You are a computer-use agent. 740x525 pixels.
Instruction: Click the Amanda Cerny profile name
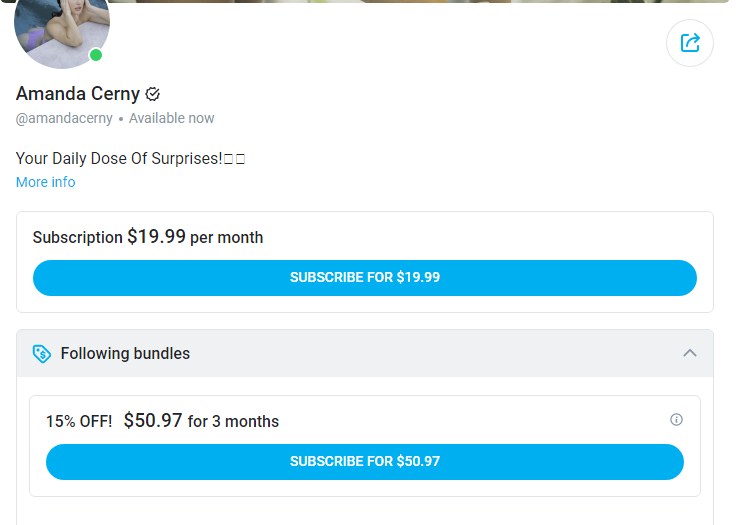78,93
